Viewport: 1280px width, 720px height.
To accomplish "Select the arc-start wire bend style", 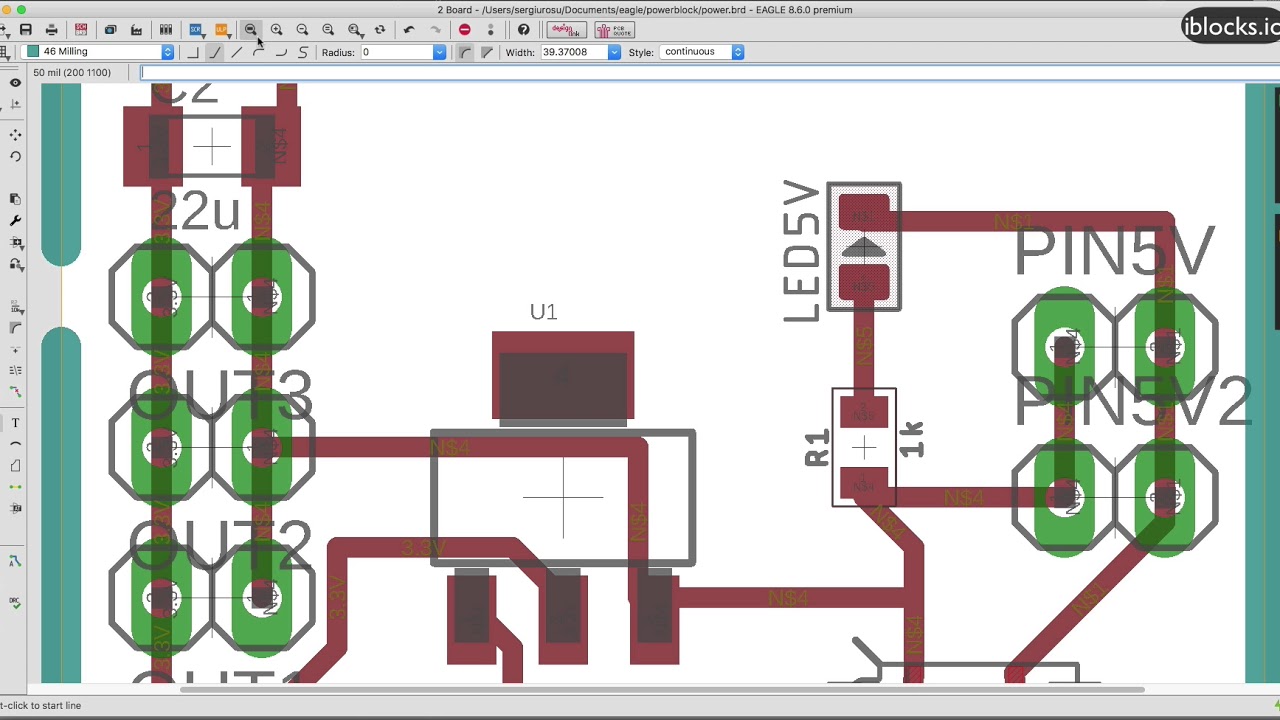I will point(258,52).
